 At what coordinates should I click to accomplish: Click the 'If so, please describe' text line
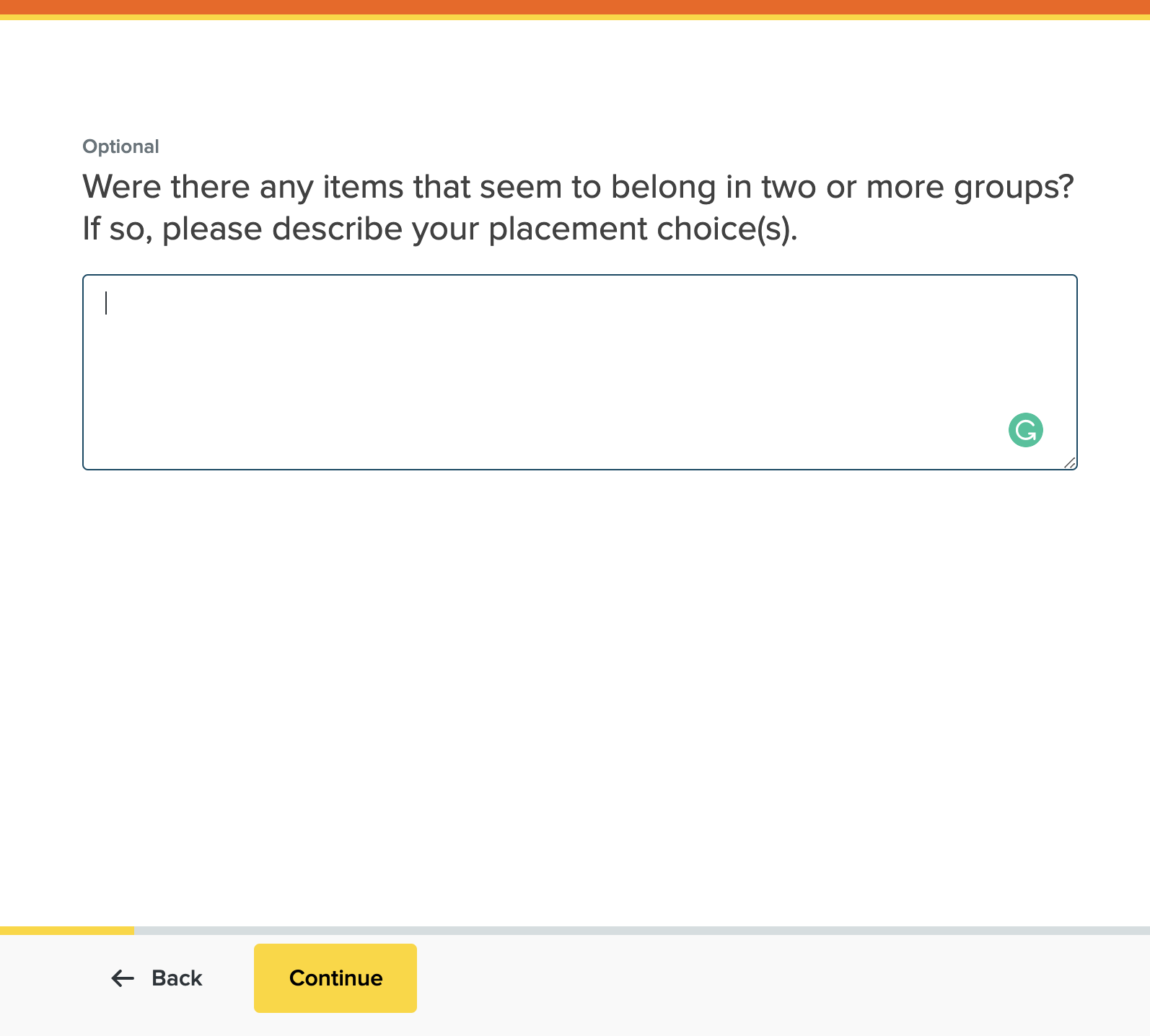(x=361, y=229)
